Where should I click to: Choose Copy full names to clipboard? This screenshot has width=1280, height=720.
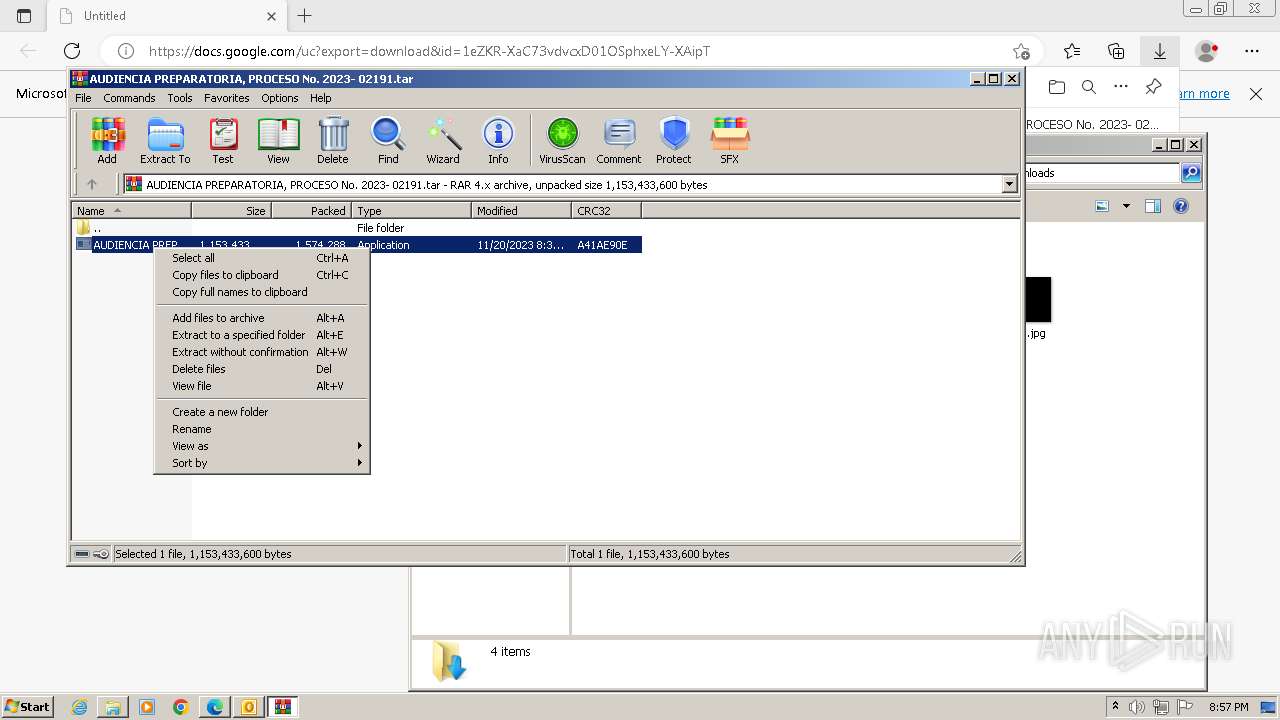click(x=262, y=292)
